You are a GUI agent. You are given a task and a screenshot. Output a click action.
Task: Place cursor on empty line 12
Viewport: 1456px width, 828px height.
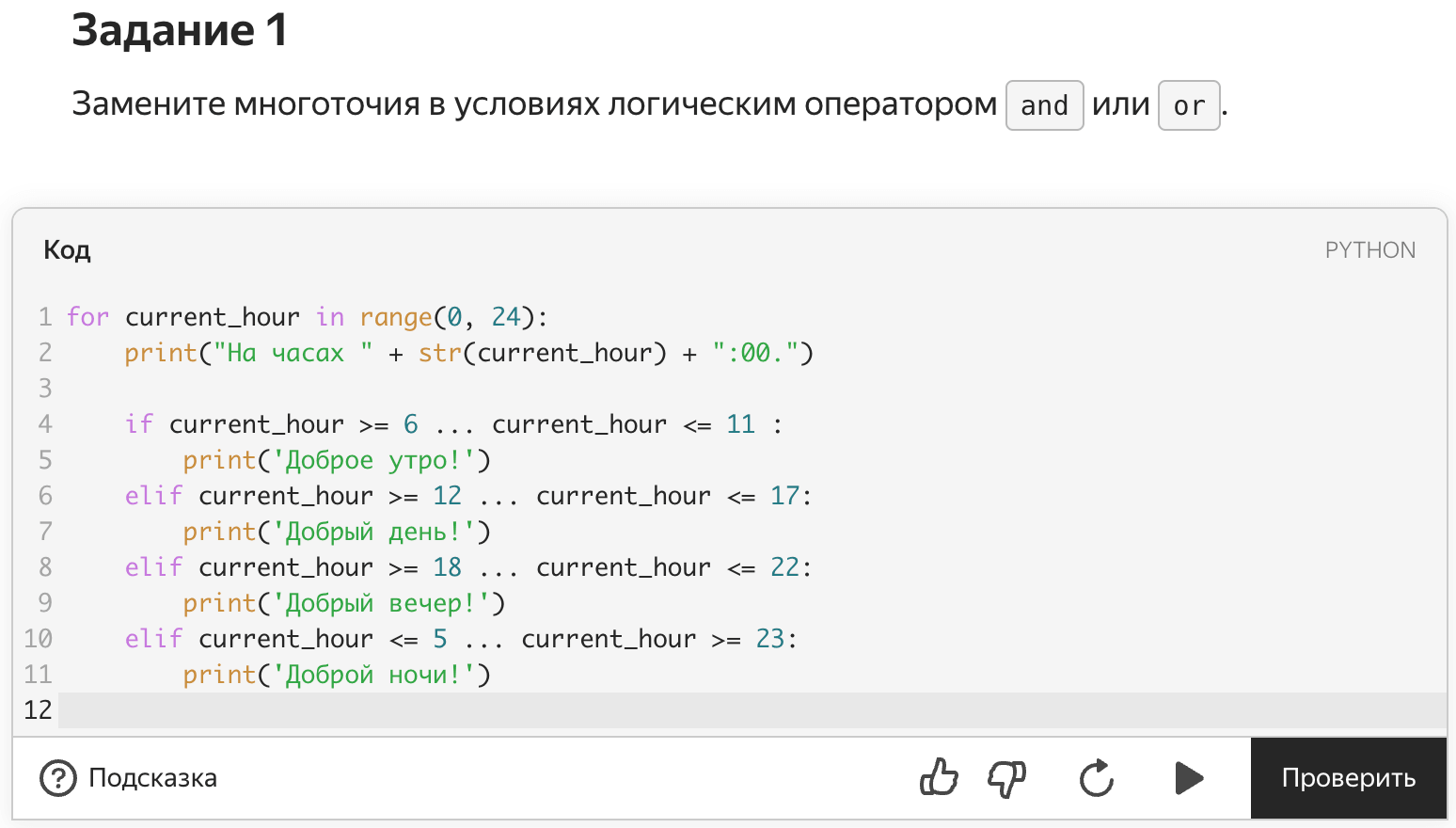pos(752,710)
